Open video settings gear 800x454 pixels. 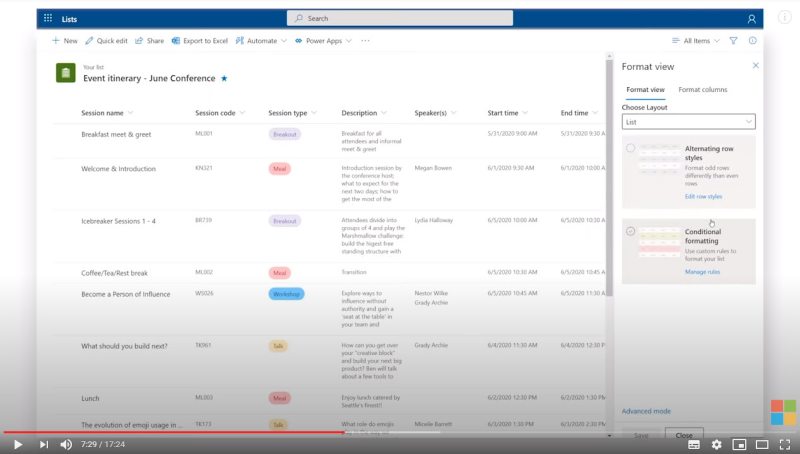[717, 445]
